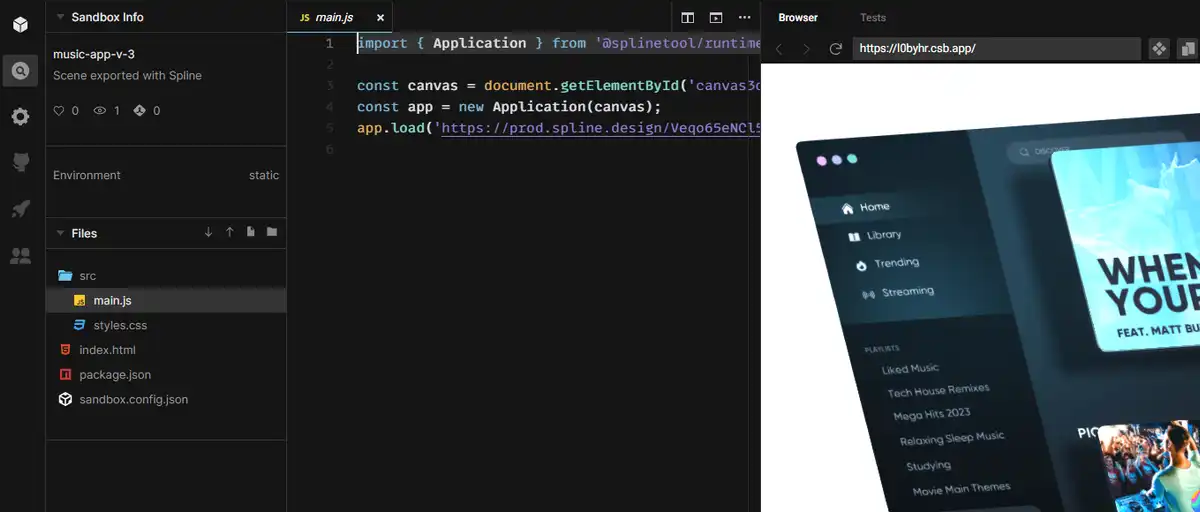Click the preview URL address field
The height and width of the screenshot is (512, 1200).
pyautogui.click(x=997, y=48)
